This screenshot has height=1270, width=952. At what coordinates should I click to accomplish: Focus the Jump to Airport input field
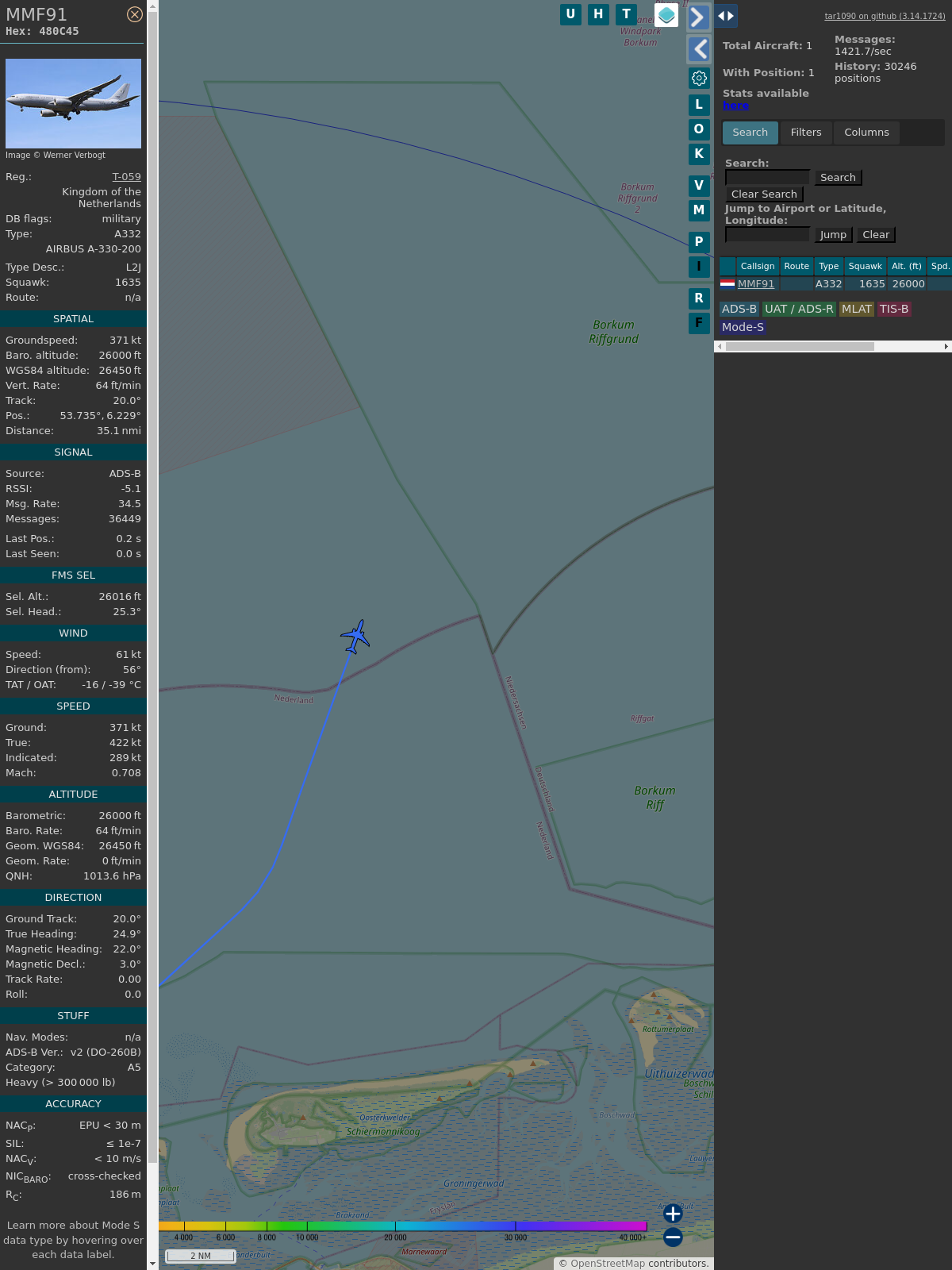[767, 234]
